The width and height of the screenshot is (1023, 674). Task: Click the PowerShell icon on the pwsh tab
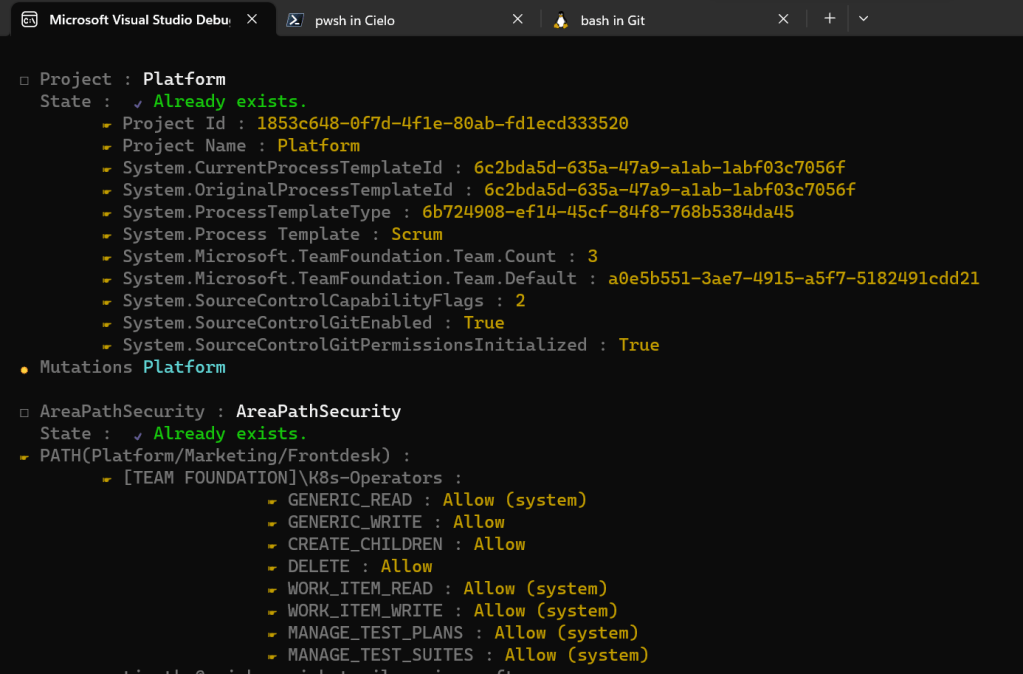(x=295, y=19)
